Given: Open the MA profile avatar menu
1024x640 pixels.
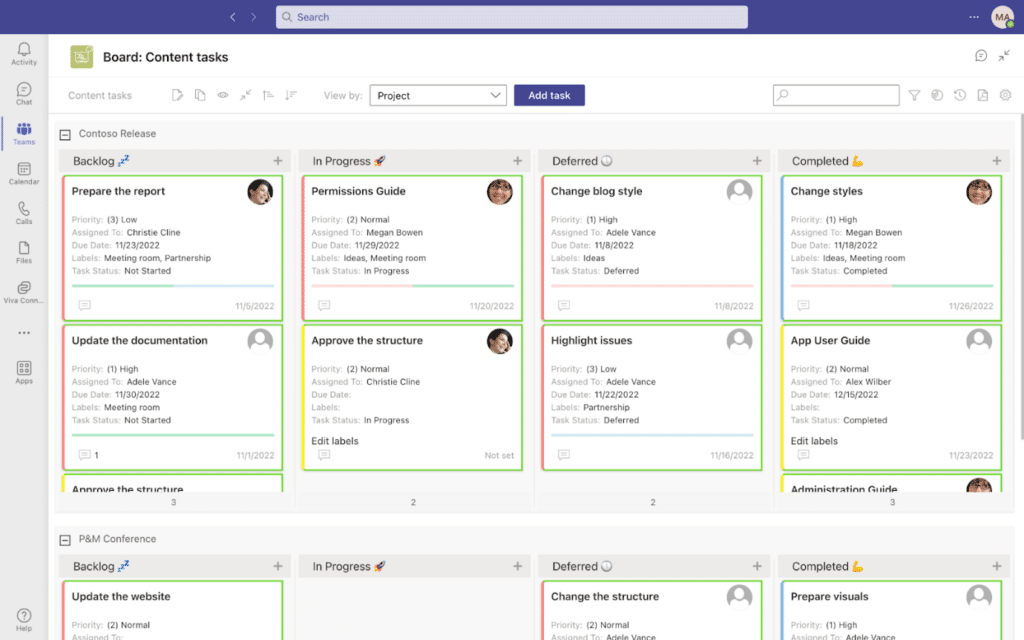Looking at the screenshot, I should (x=1002, y=17).
